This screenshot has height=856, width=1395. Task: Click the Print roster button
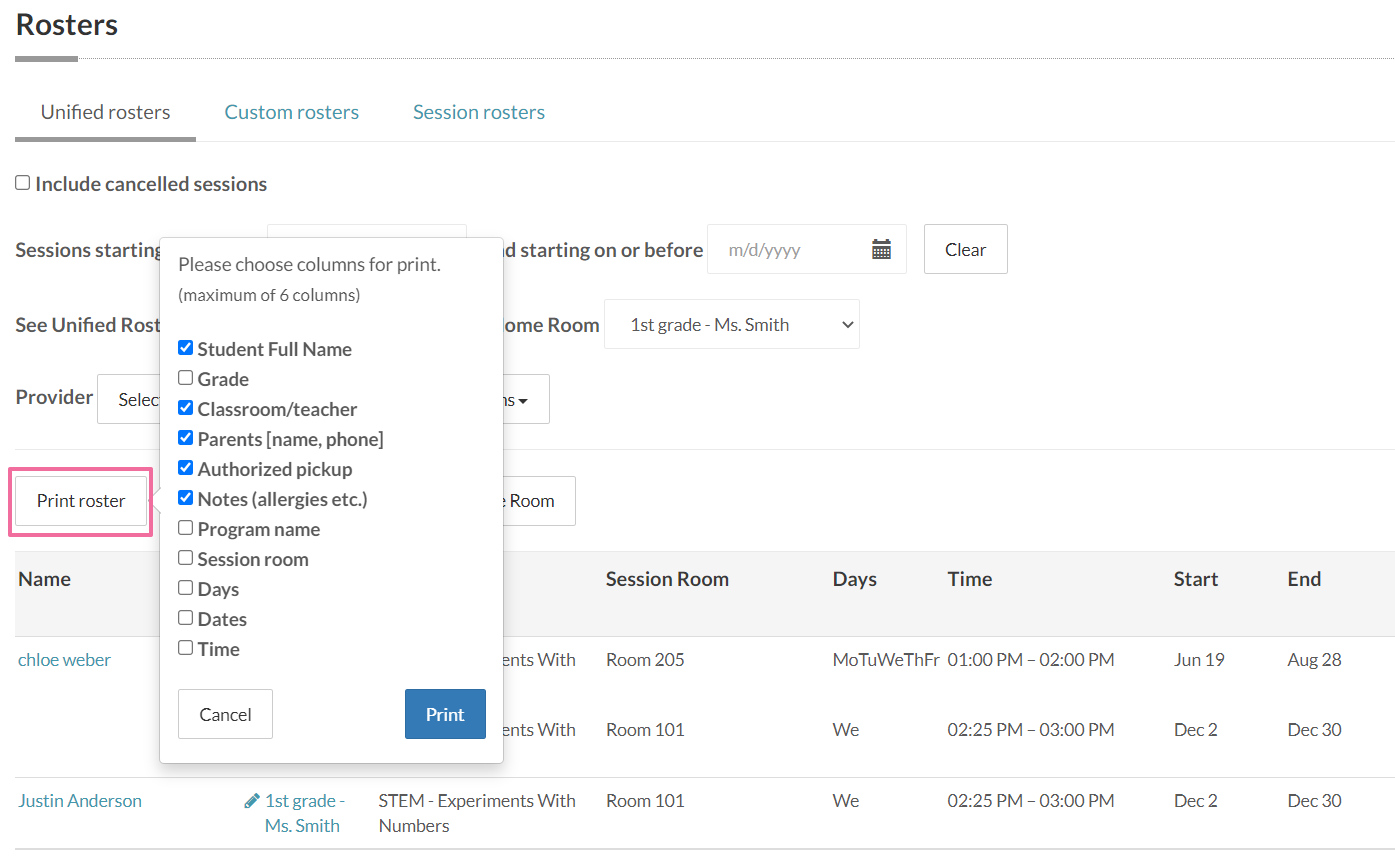81,501
